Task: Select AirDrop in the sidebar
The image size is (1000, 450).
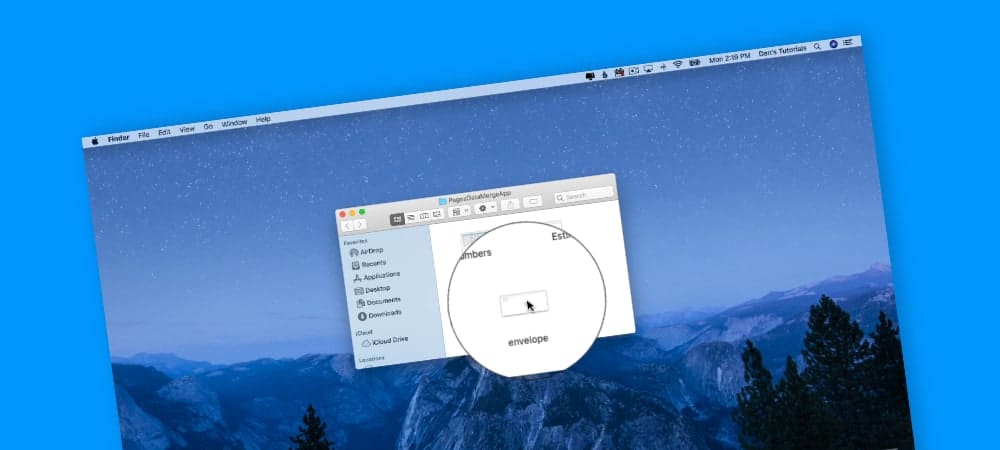Action: (372, 251)
